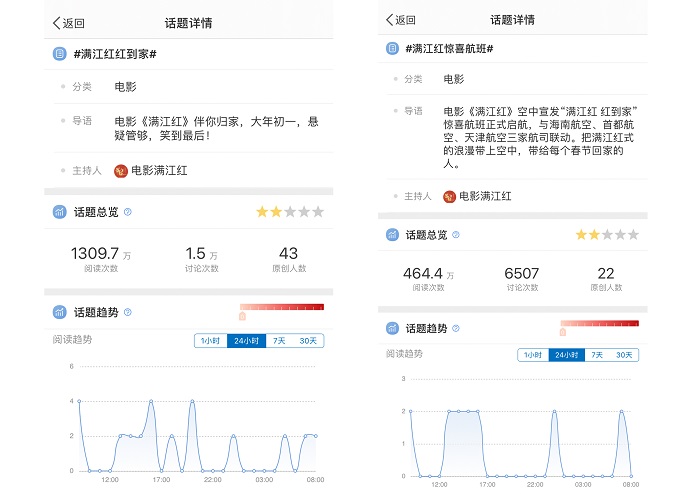Open host name 电影满江红 in right panel
The width and height of the screenshot is (700, 494).
(x=485, y=196)
